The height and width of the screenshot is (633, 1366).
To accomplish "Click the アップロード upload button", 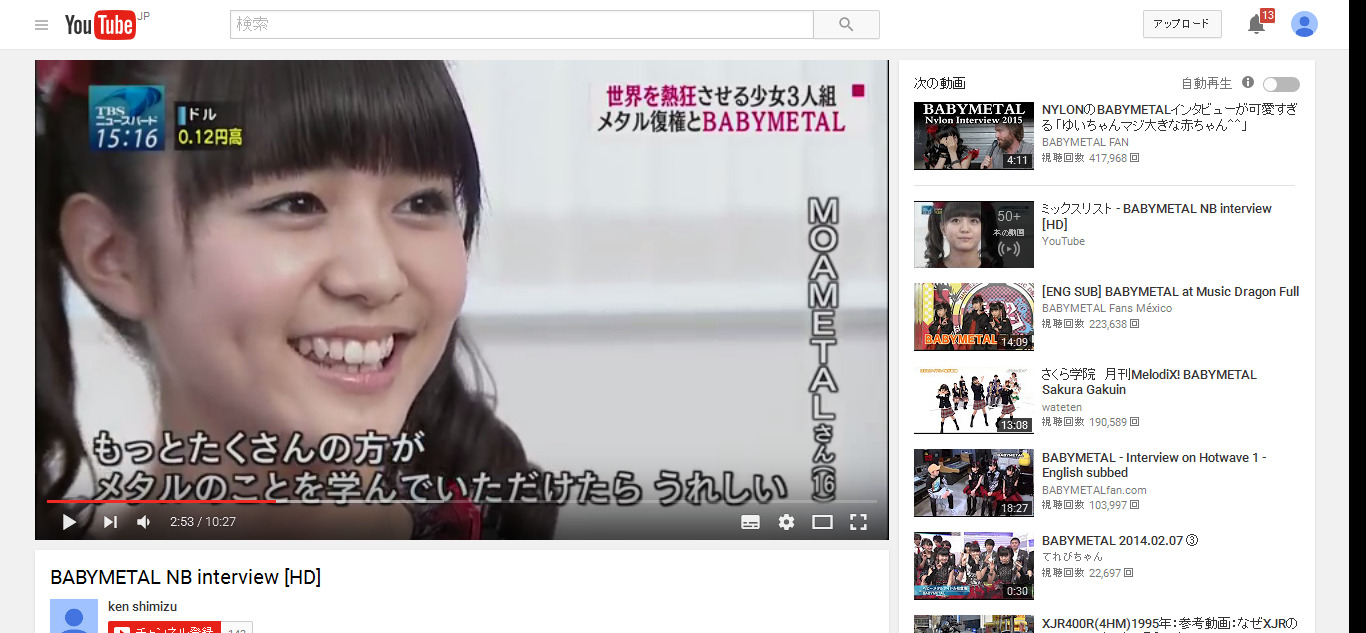I will (x=1182, y=24).
